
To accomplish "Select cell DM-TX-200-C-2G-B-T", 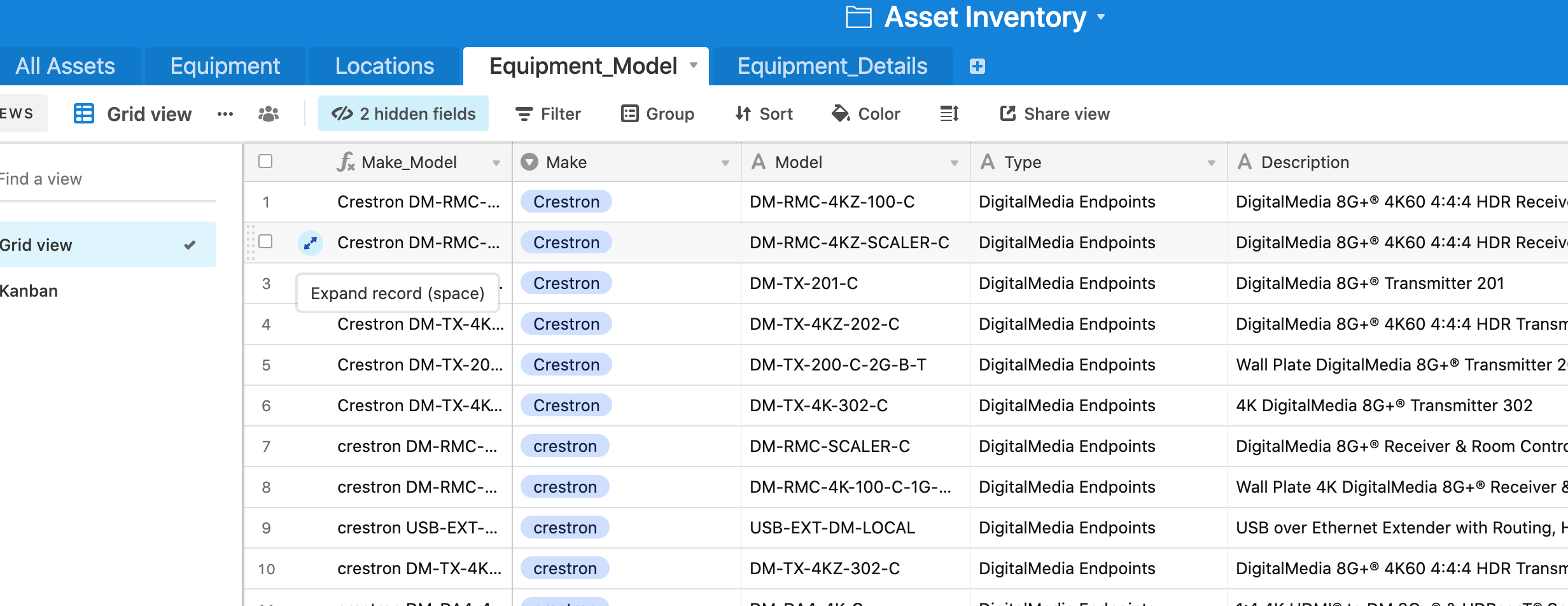I will 856,365.
